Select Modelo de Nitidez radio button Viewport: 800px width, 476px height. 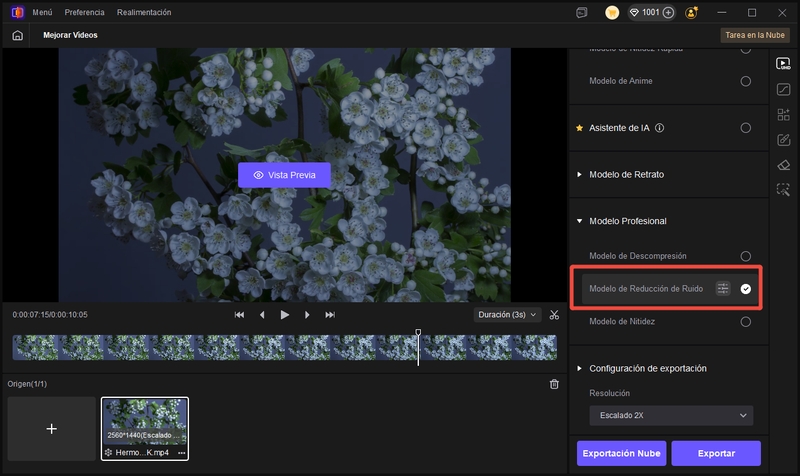click(x=745, y=322)
